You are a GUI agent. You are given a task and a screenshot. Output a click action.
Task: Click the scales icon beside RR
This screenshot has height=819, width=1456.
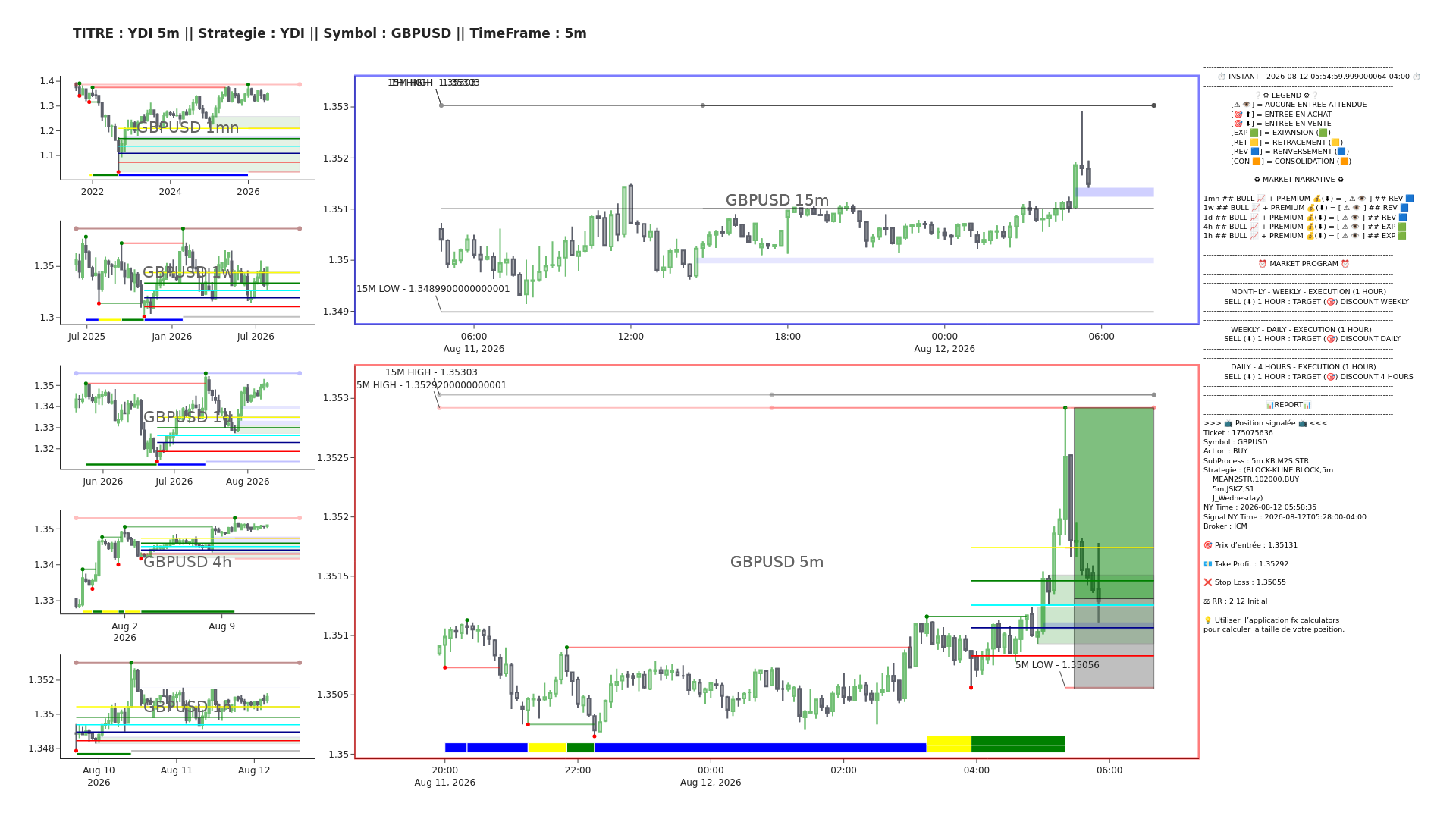pos(1207,601)
